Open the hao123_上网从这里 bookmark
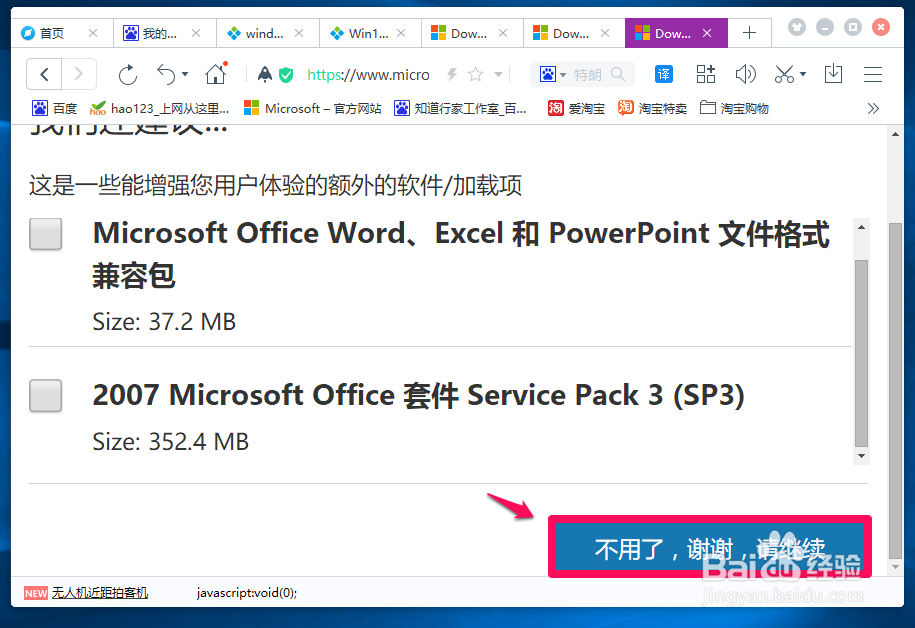Viewport: 915px width, 628px height. click(x=159, y=109)
